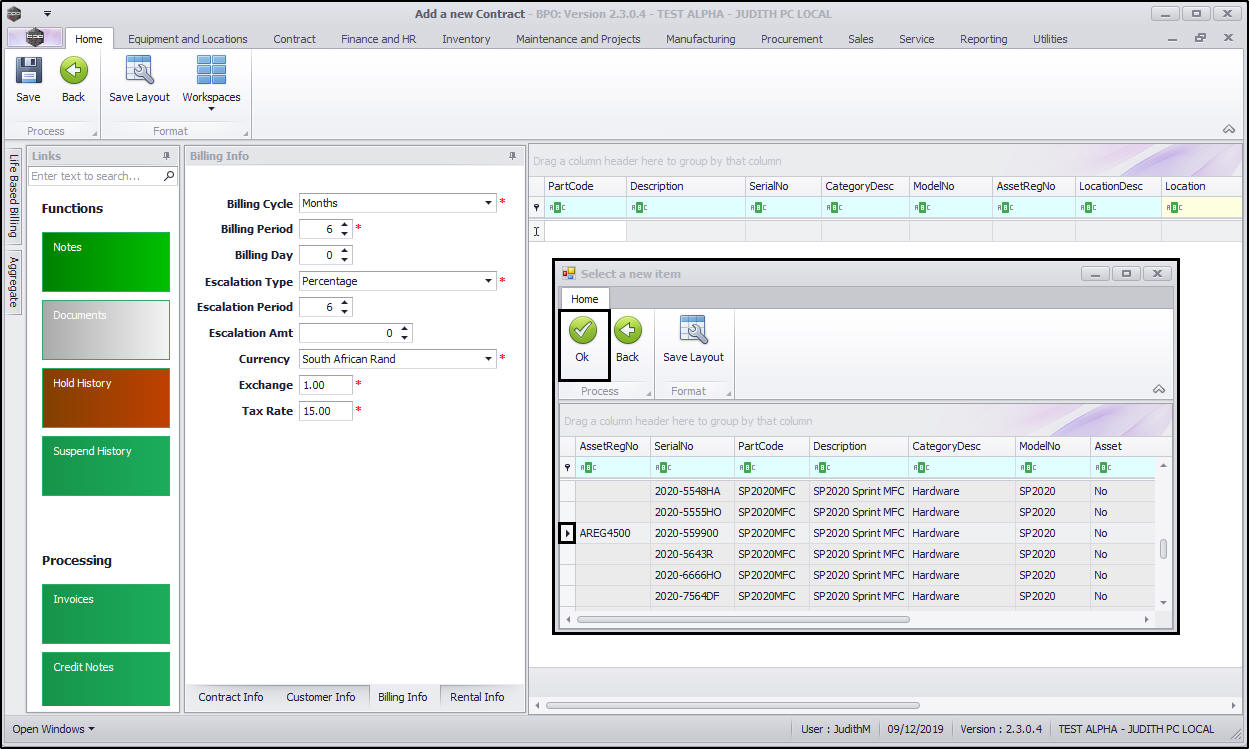Open Escalation Type dropdown

488,281
